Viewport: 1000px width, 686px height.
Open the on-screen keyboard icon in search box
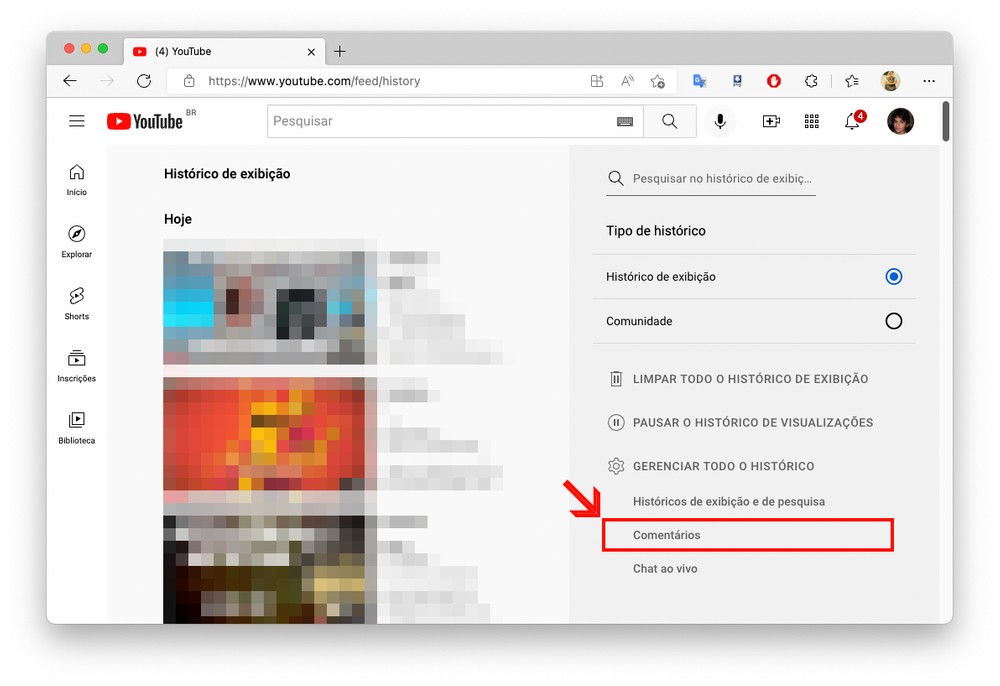(x=625, y=121)
